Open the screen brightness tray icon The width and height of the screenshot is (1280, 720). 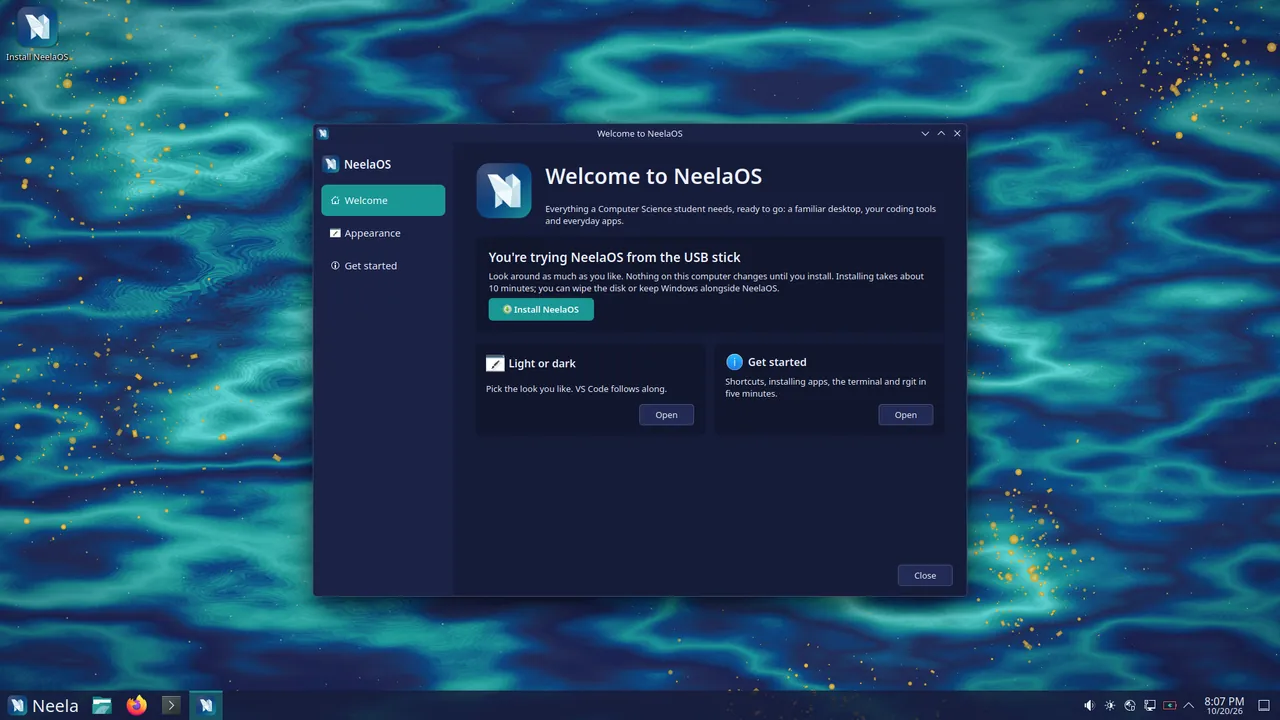(x=1109, y=705)
